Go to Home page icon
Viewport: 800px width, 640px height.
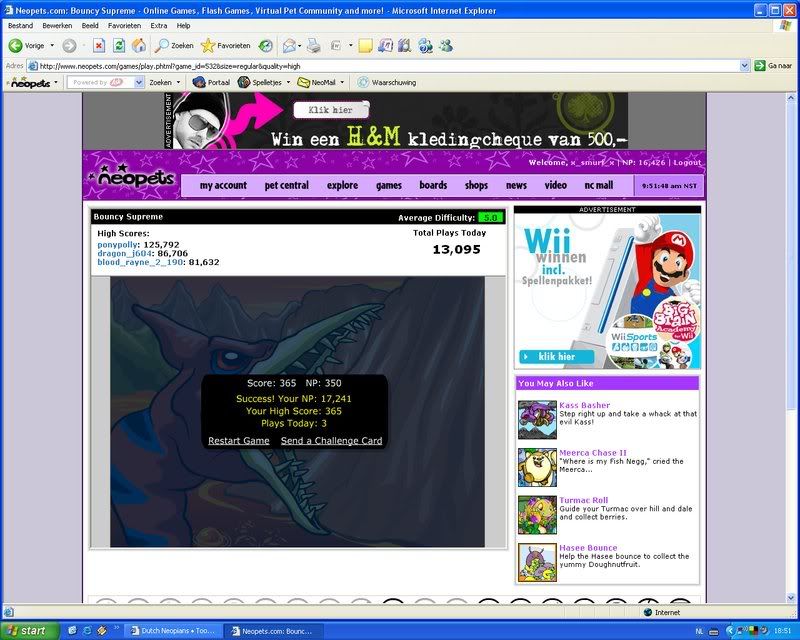point(139,46)
